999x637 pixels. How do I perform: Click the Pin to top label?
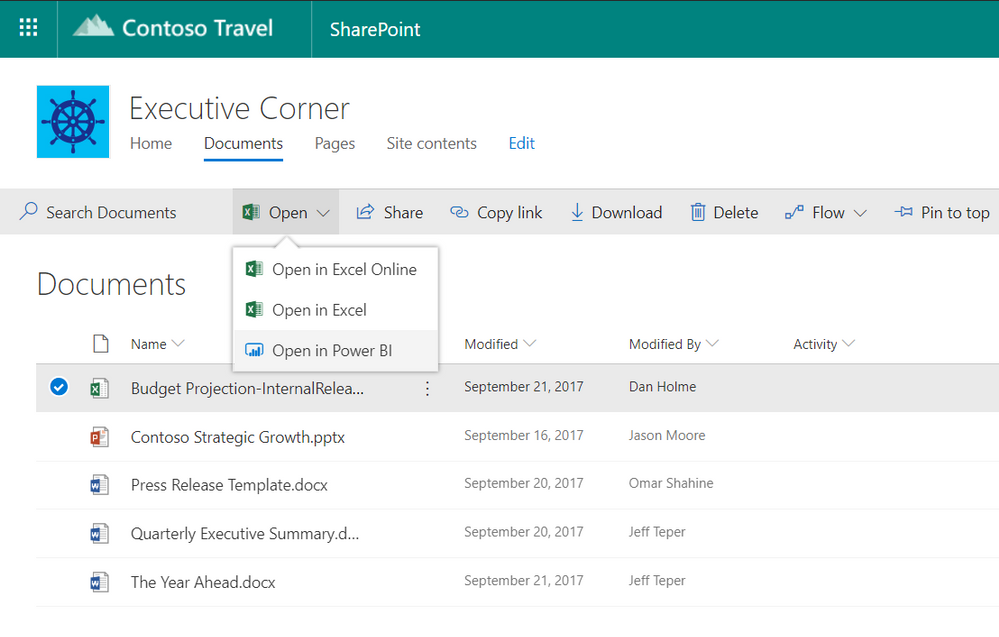(x=955, y=213)
